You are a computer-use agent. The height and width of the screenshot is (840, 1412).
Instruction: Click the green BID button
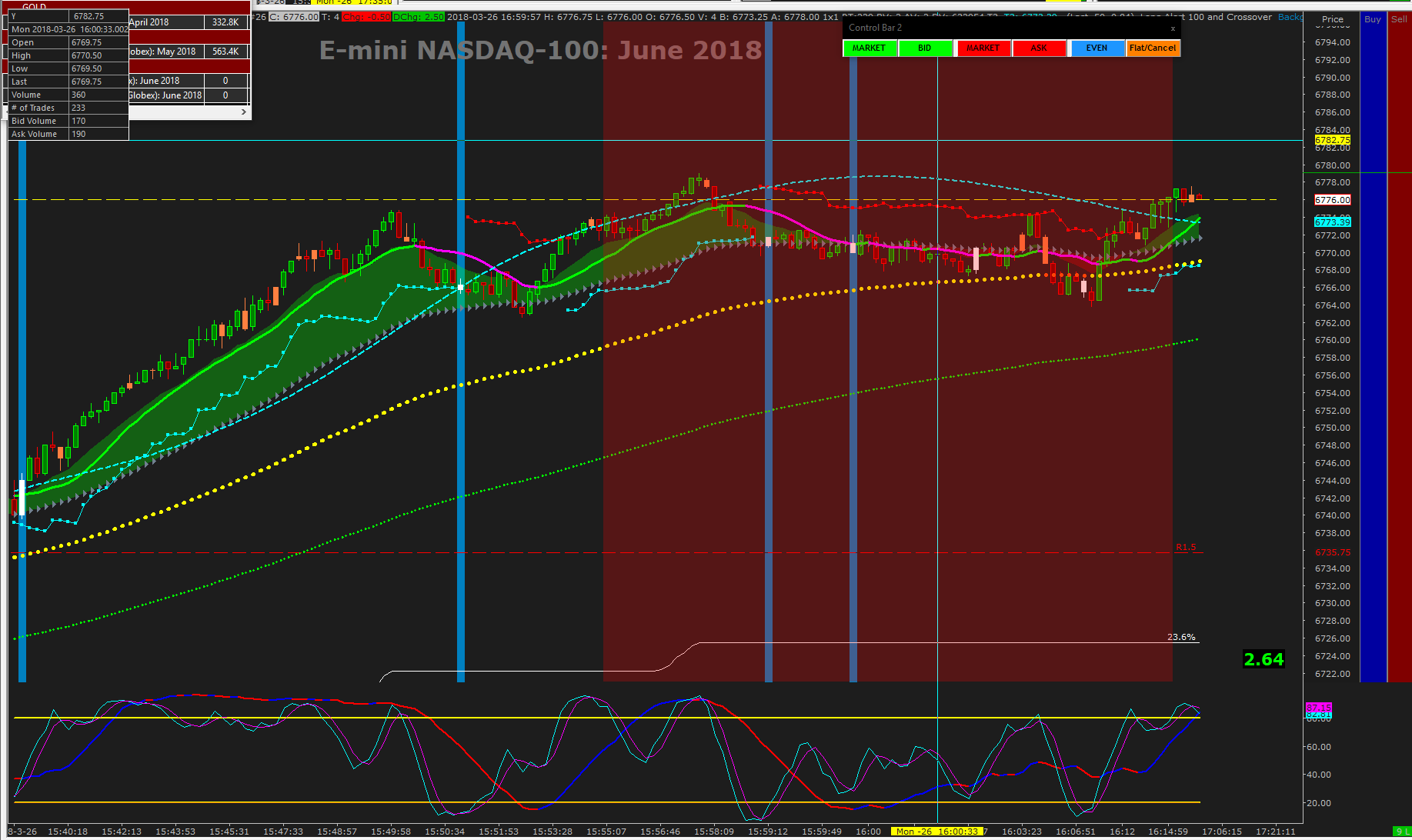click(925, 48)
